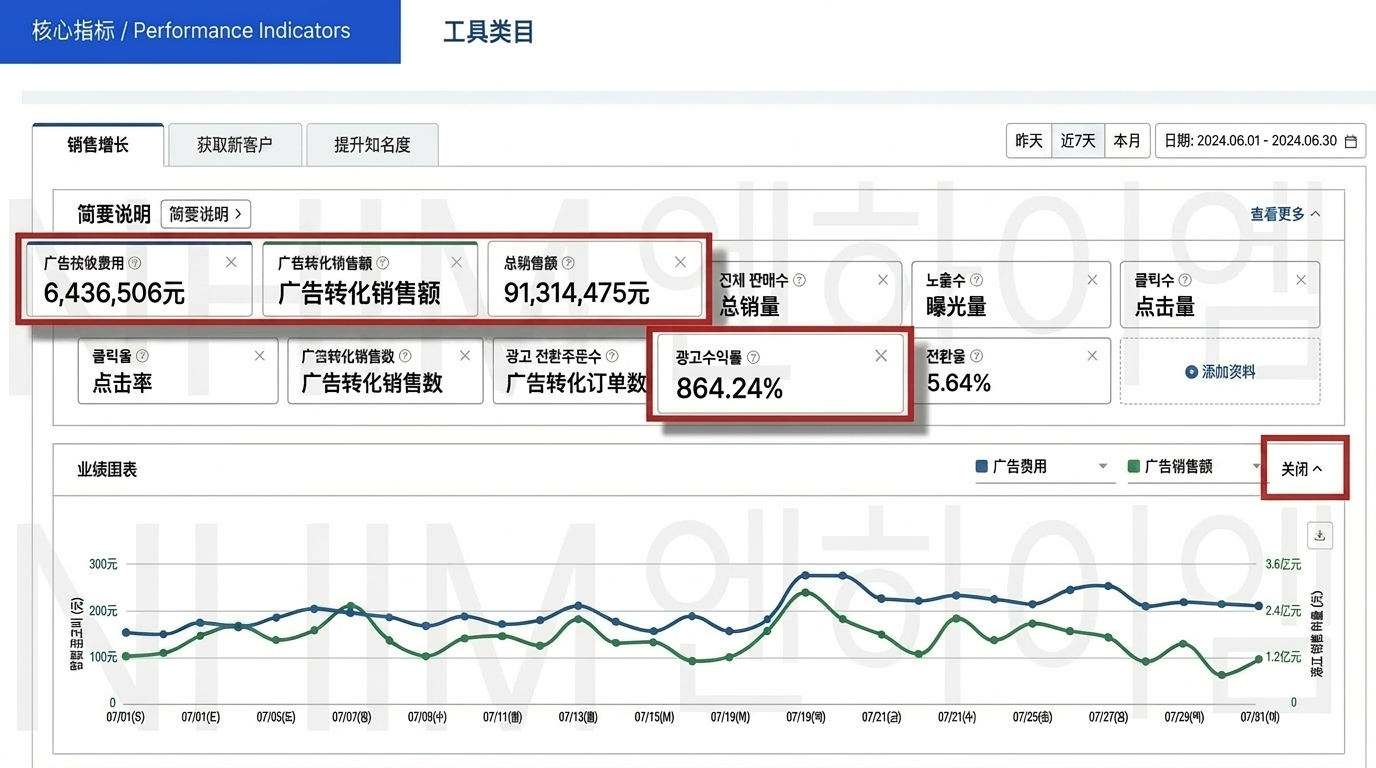The image size is (1376, 768).
Task: Select the 近7天 time range
Action: coord(1078,141)
